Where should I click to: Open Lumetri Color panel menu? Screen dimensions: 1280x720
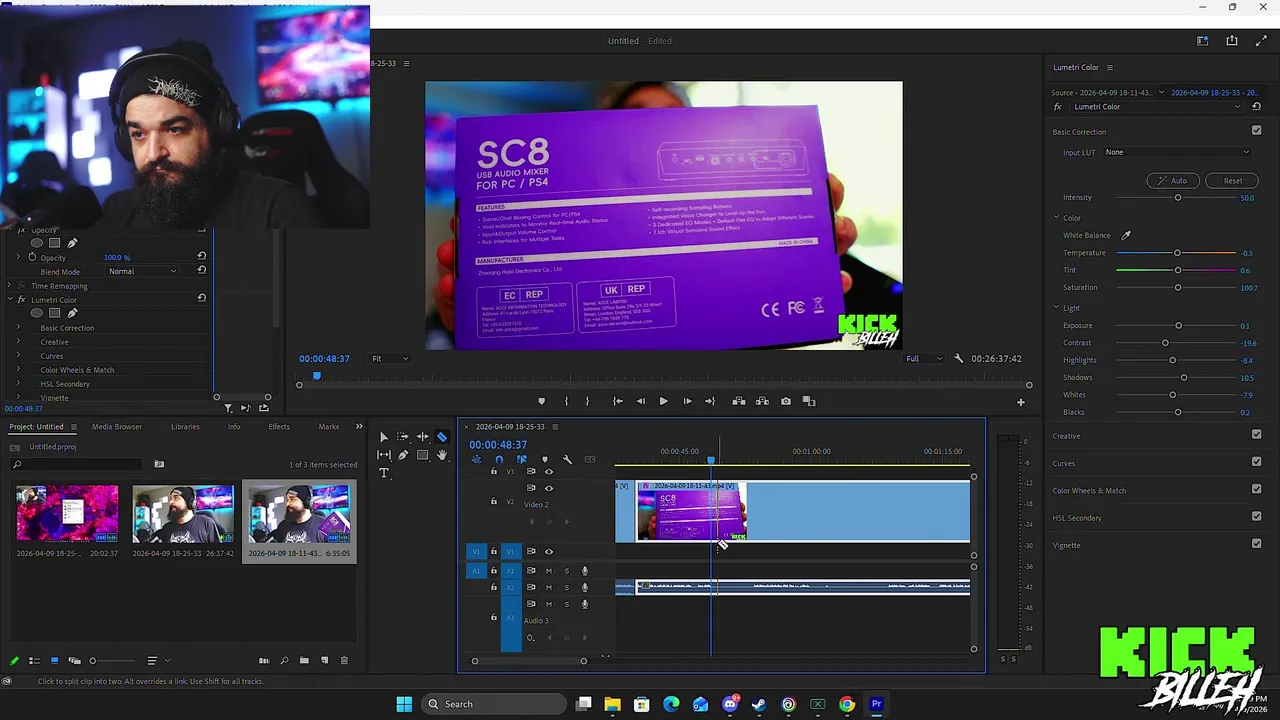point(1109,67)
